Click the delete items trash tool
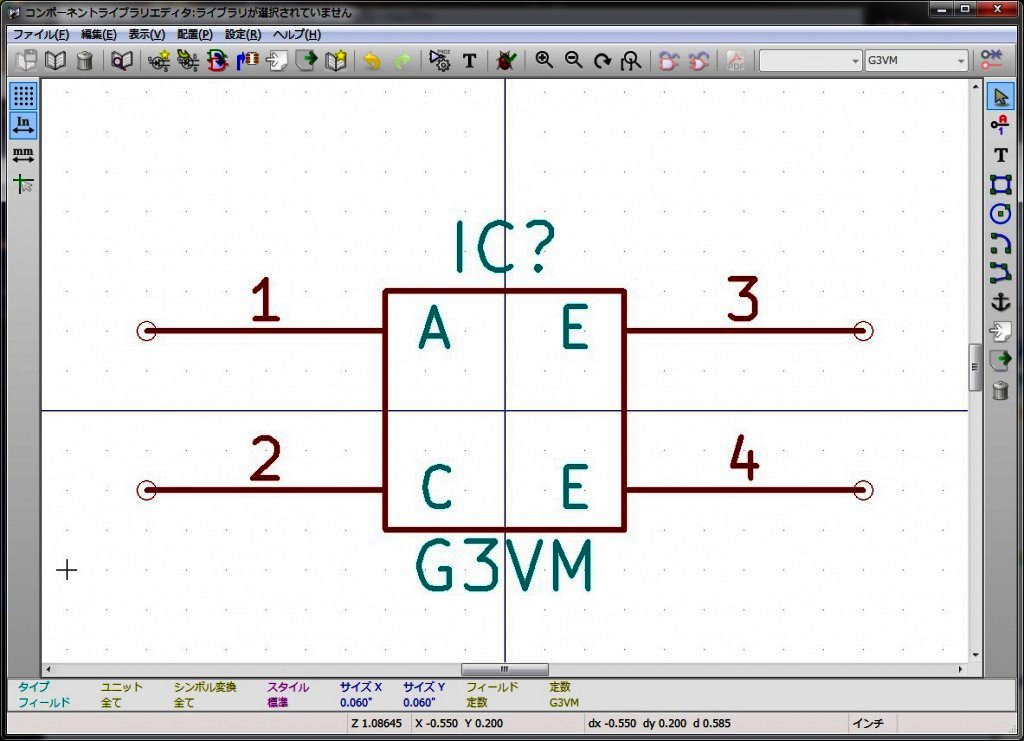The image size is (1024, 741). coord(999,390)
